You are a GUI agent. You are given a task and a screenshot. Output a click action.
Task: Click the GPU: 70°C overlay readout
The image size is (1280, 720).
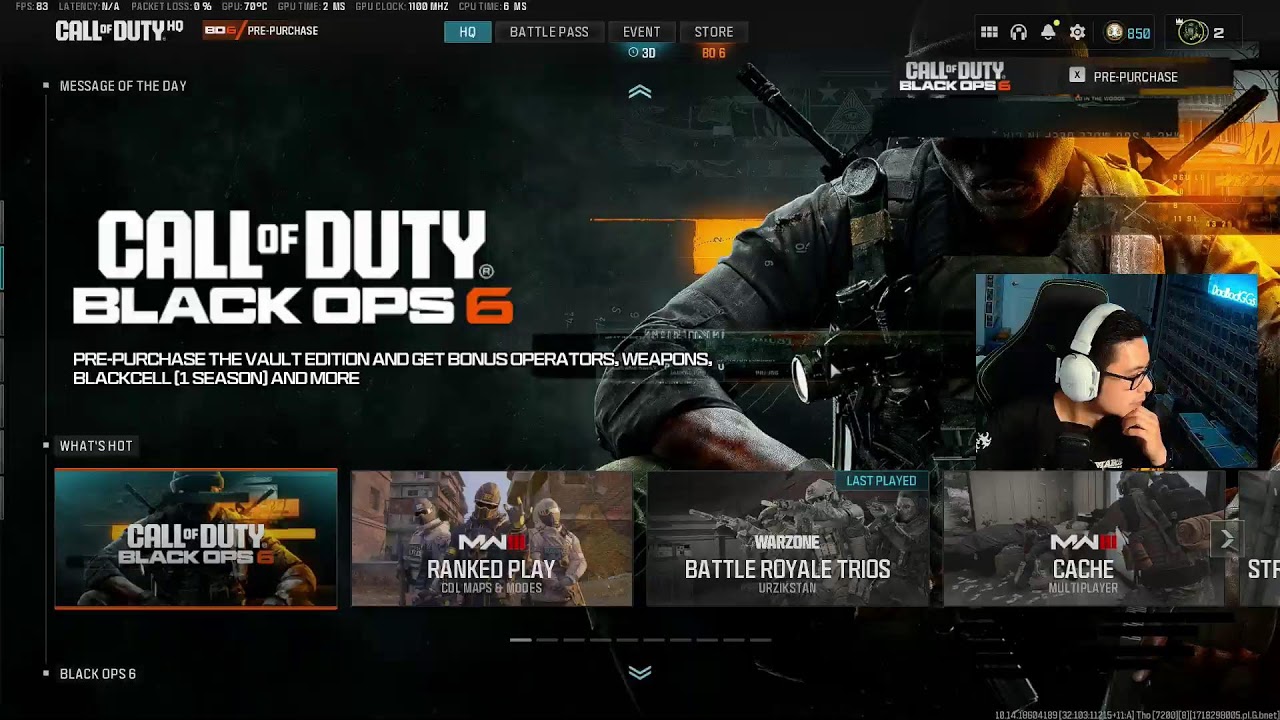(x=244, y=7)
